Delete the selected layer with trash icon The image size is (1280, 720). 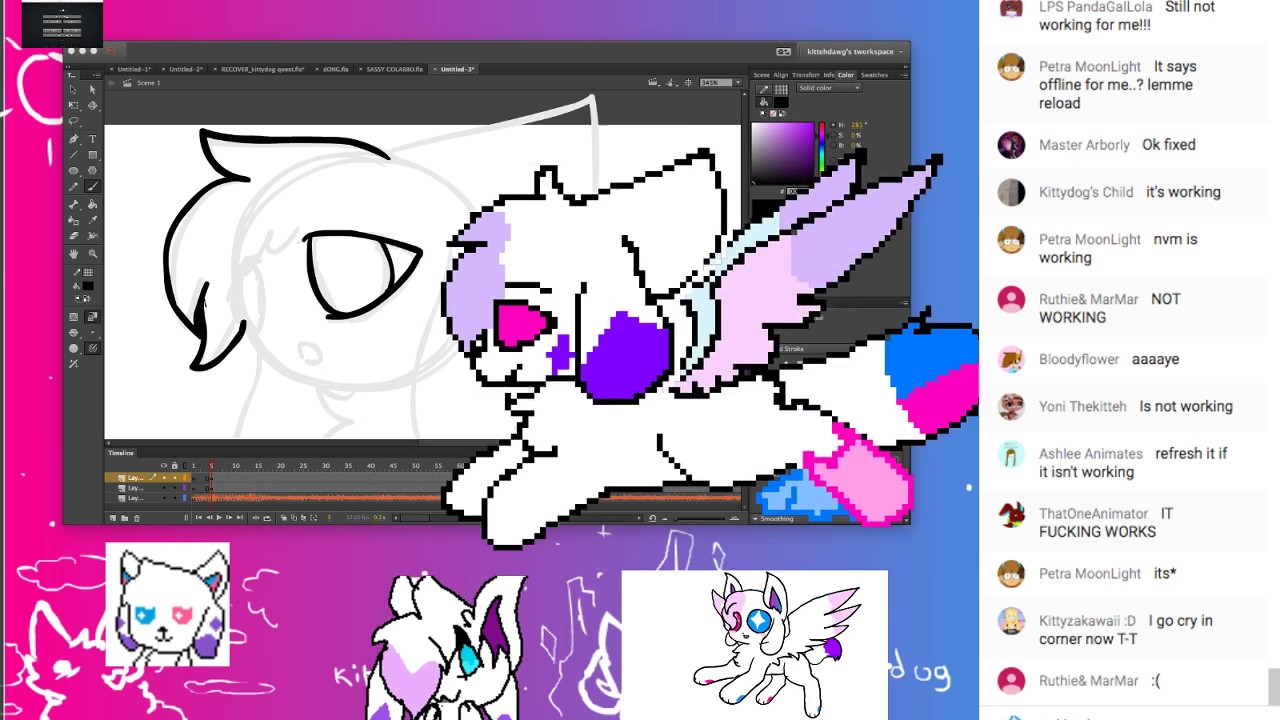[137, 518]
